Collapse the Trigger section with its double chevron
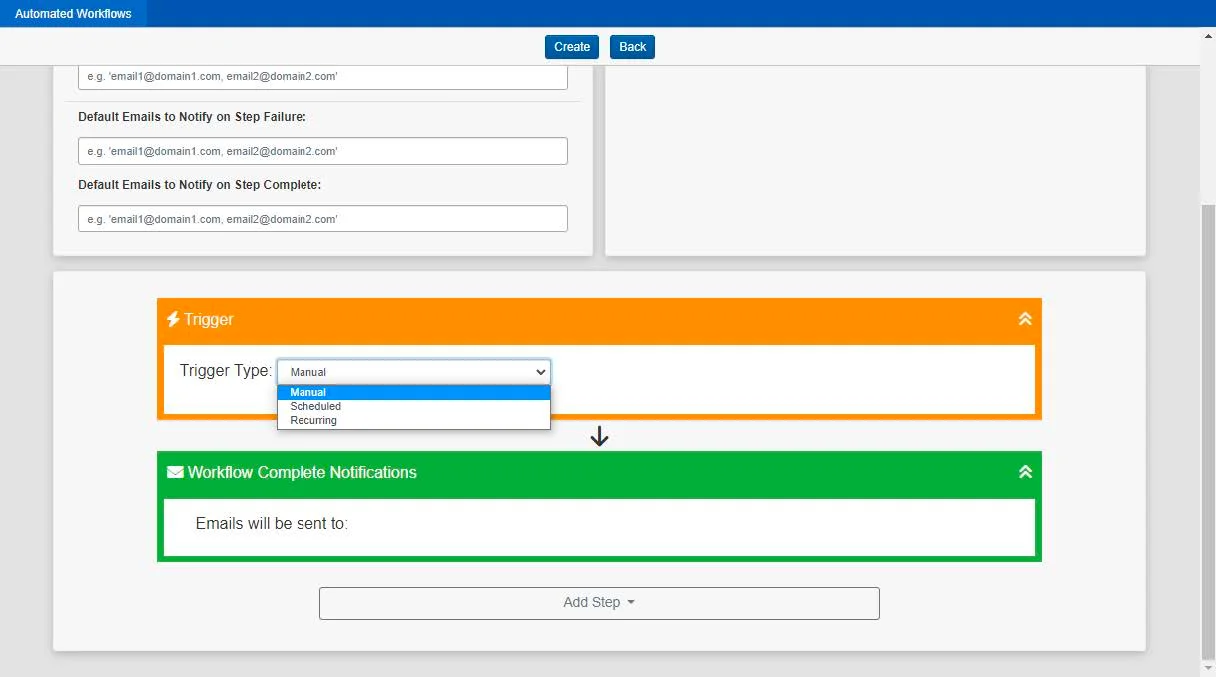Image resolution: width=1216 pixels, height=677 pixels. pyautogui.click(x=1024, y=318)
